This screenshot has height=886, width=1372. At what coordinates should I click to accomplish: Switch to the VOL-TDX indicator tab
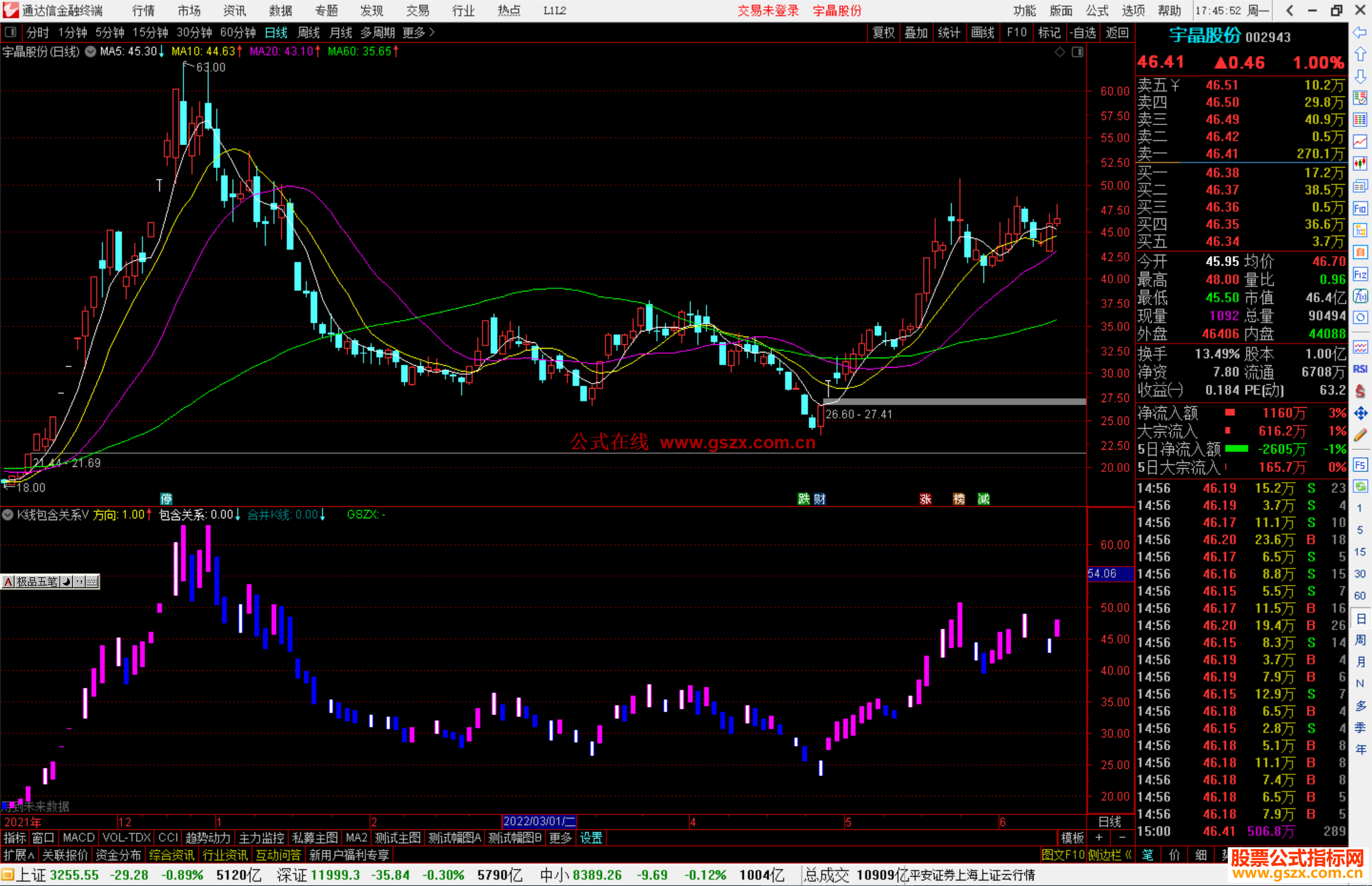coord(127,838)
